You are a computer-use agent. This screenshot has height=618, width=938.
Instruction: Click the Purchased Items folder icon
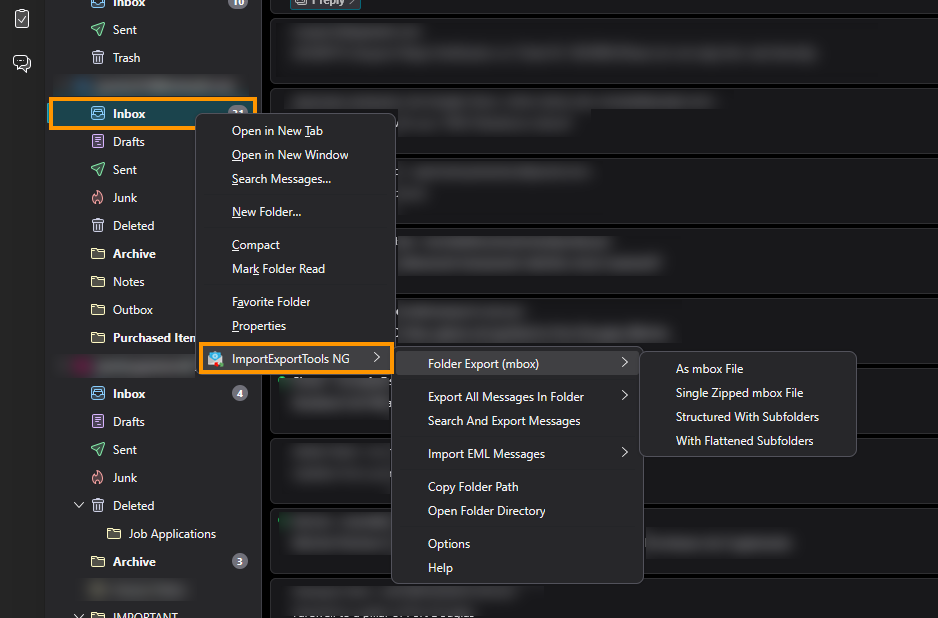98,338
